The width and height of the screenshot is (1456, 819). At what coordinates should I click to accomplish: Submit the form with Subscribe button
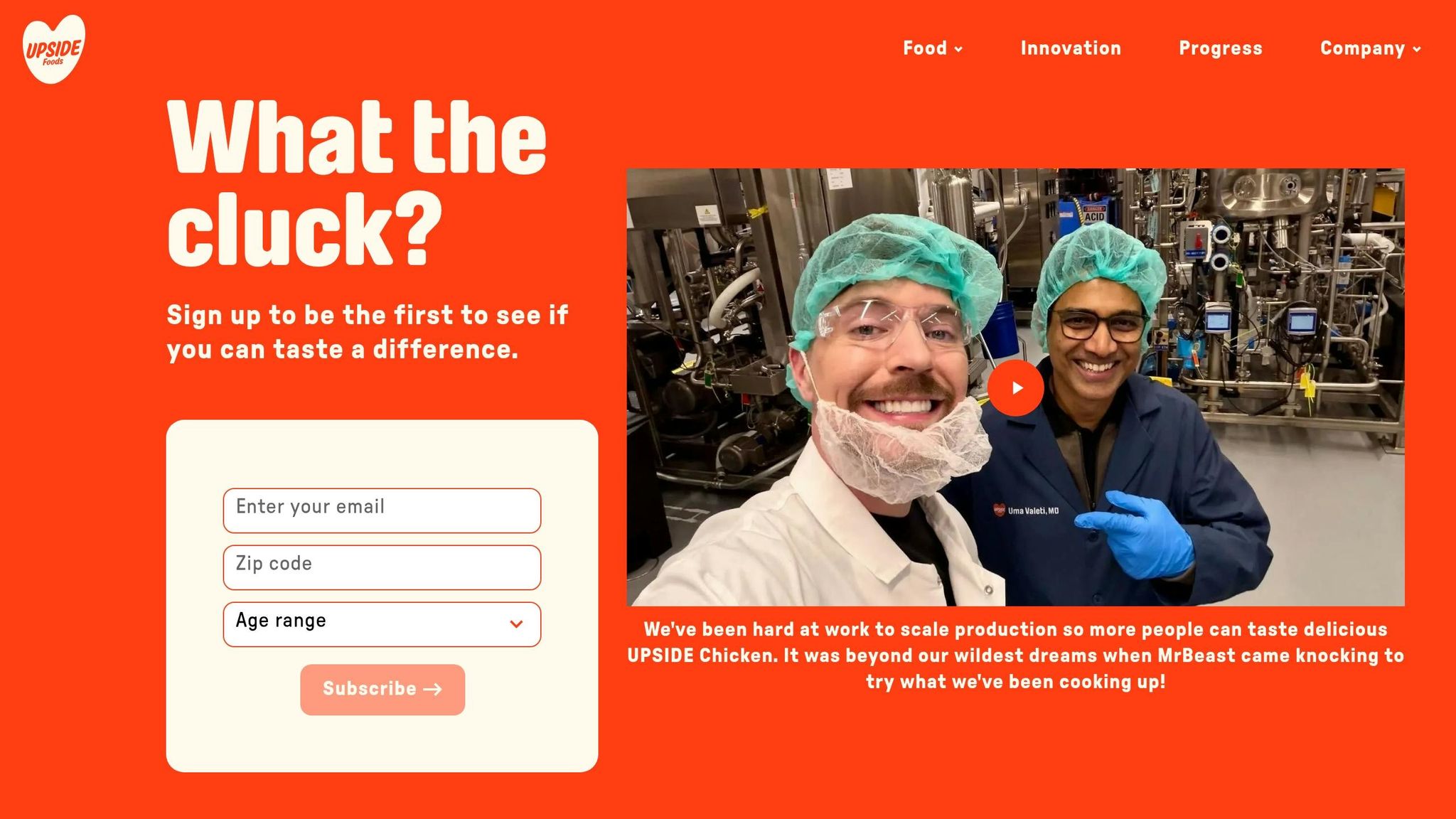point(382,690)
